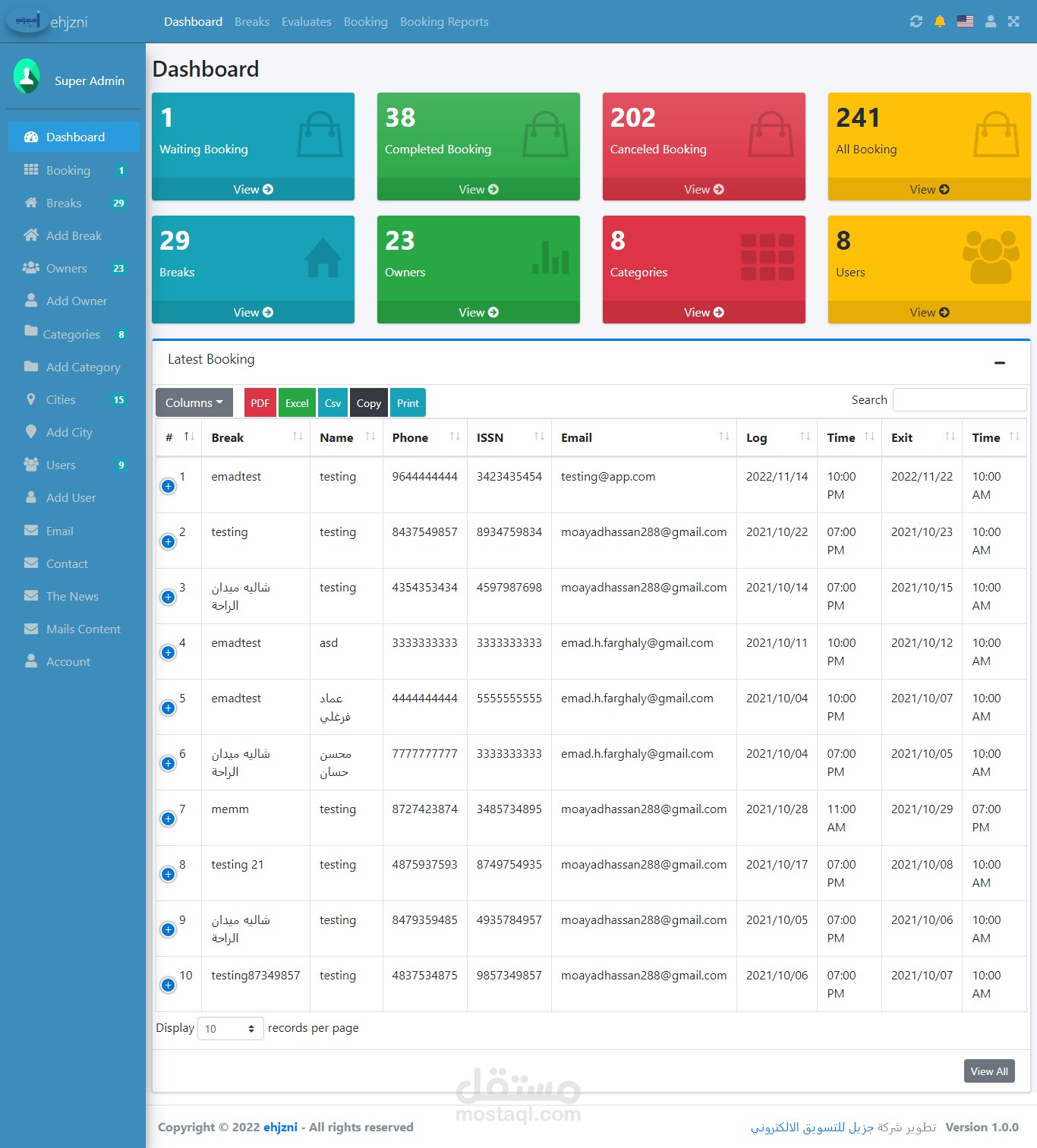This screenshot has width=1037, height=1148.
Task: Export table with Excel button
Action: (x=297, y=403)
